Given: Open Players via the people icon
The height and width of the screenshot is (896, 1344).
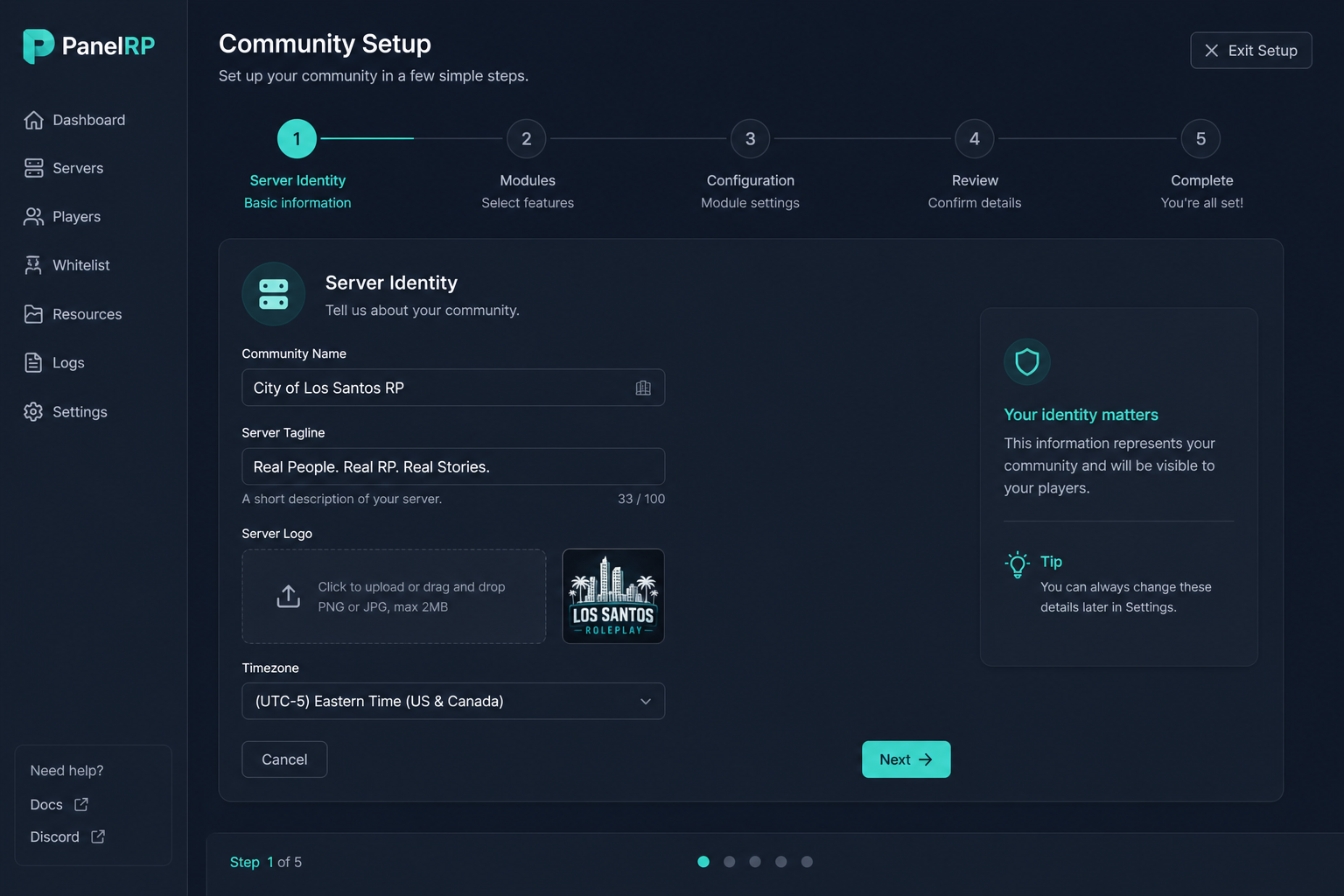Looking at the screenshot, I should coord(33,217).
